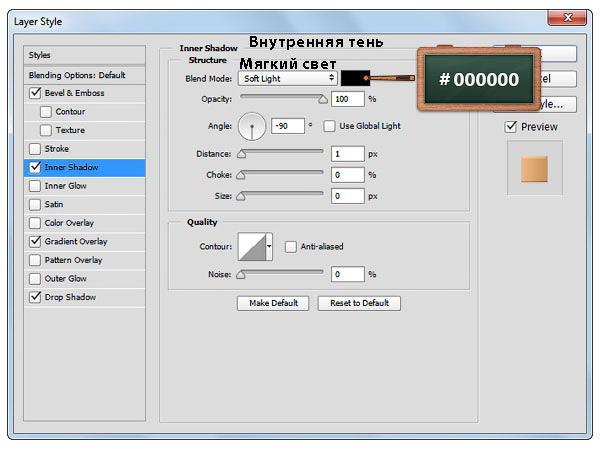
Task: Select the Color Overlay style row
Action: click(x=85, y=223)
